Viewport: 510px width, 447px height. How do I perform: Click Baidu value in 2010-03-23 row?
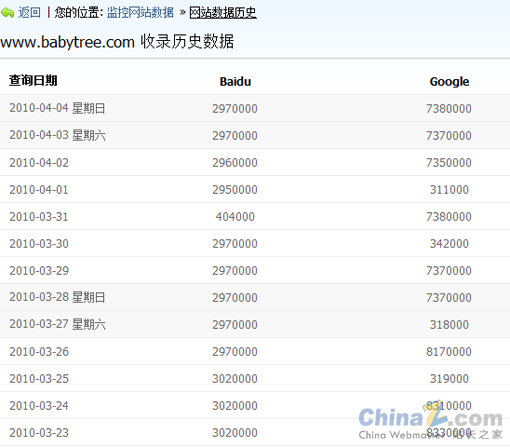235,433
